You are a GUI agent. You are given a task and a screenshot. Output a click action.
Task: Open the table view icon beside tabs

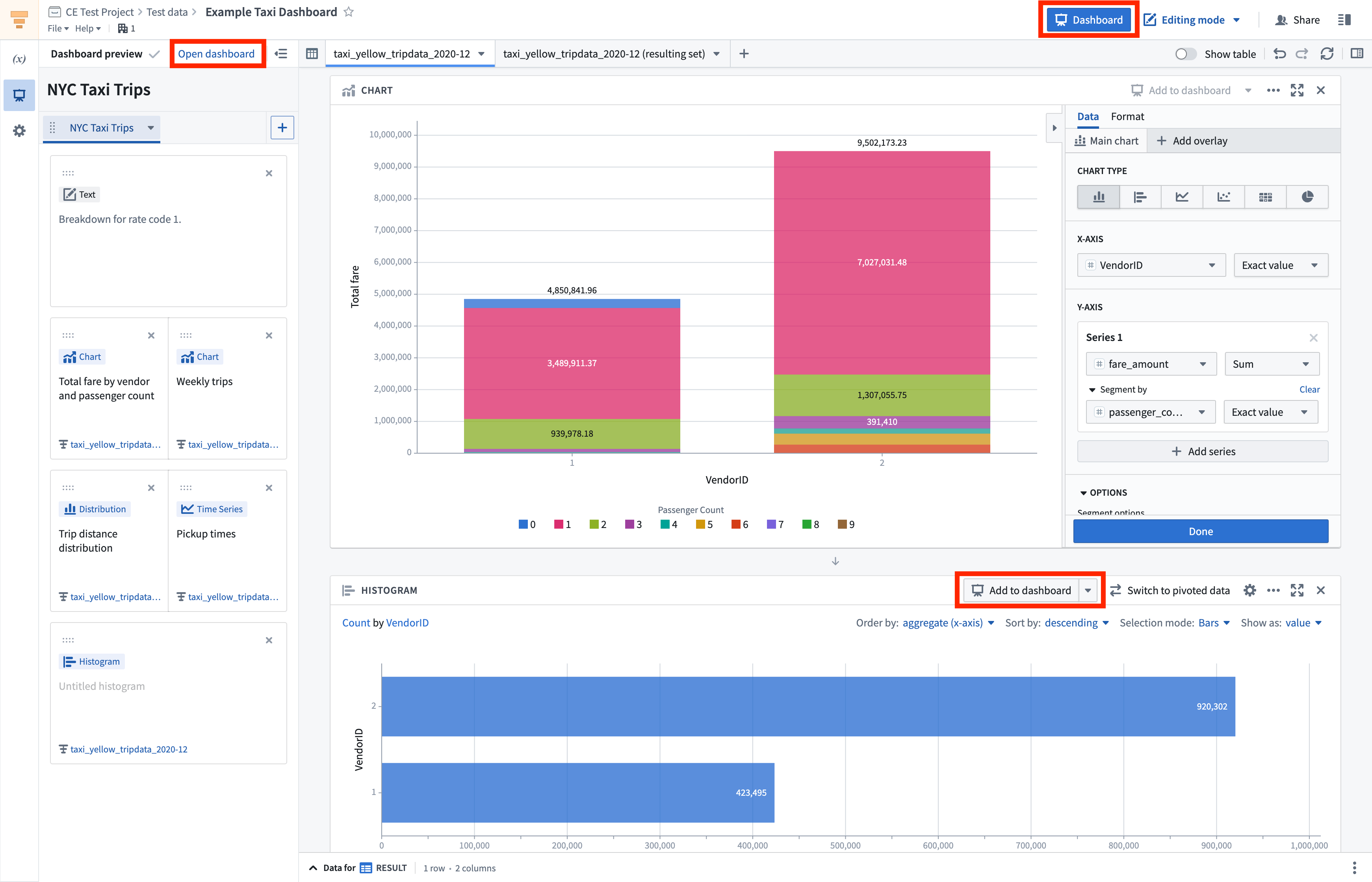[x=312, y=54]
